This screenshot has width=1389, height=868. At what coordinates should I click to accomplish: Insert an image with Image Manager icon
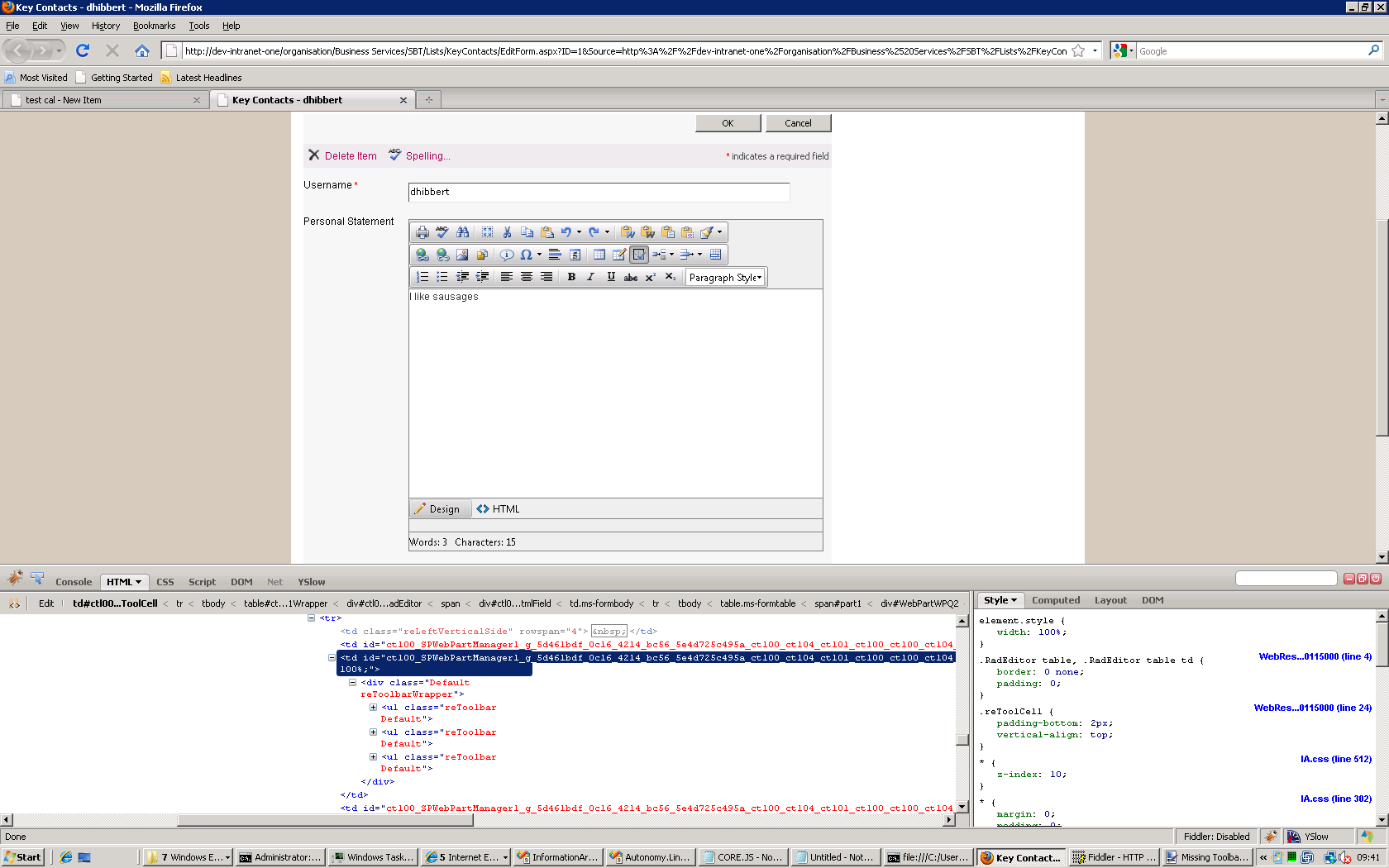462,255
